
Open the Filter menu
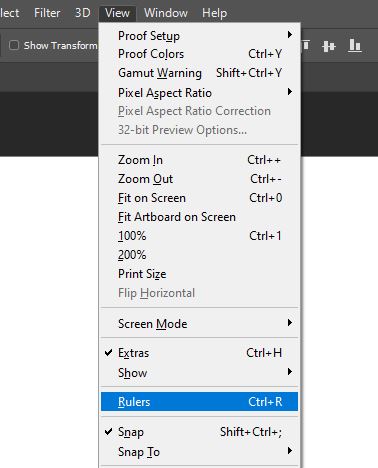point(47,13)
